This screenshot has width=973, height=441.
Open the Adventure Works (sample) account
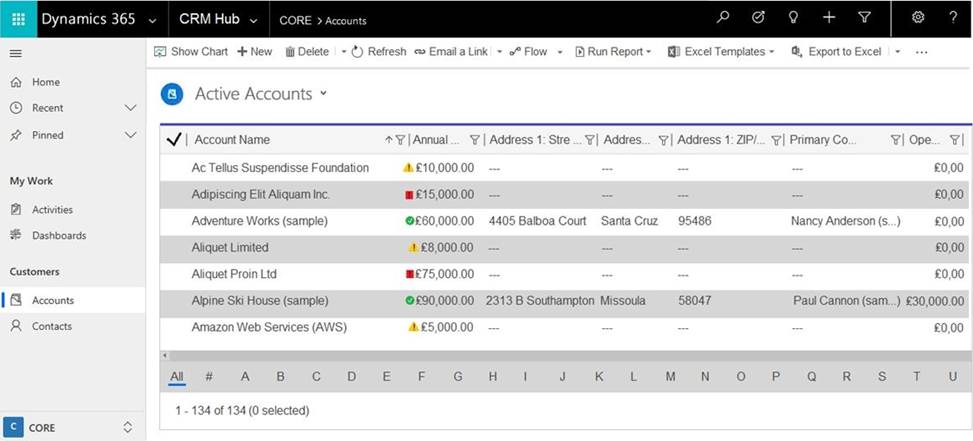[x=259, y=221]
